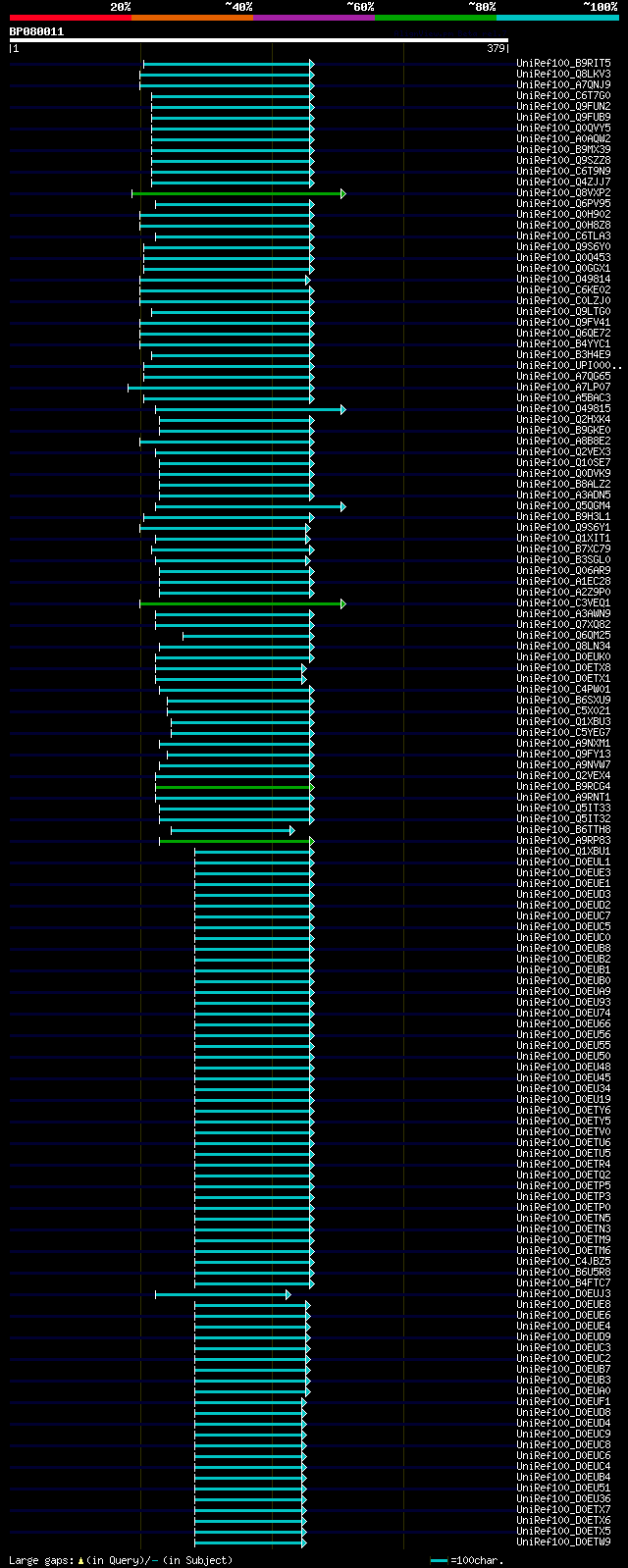628x1568 pixels.
Task: Select the UniRef100_D0EUF1 label
Action: 563,1402
